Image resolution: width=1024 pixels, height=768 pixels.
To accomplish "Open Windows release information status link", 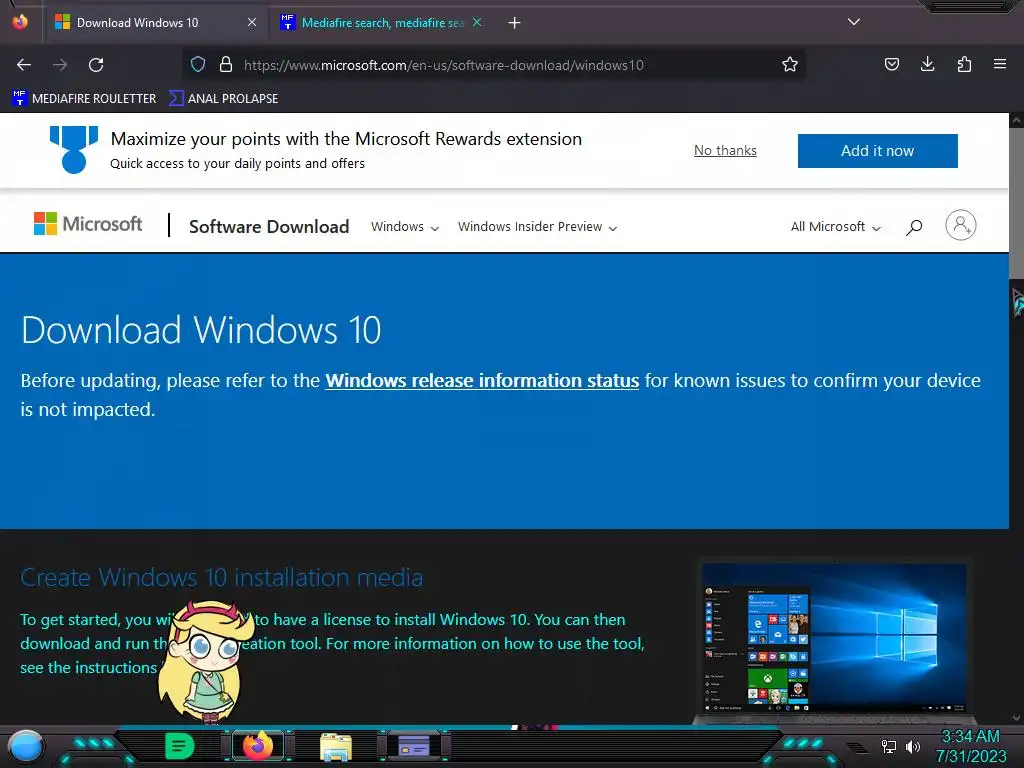I will pyautogui.click(x=482, y=380).
